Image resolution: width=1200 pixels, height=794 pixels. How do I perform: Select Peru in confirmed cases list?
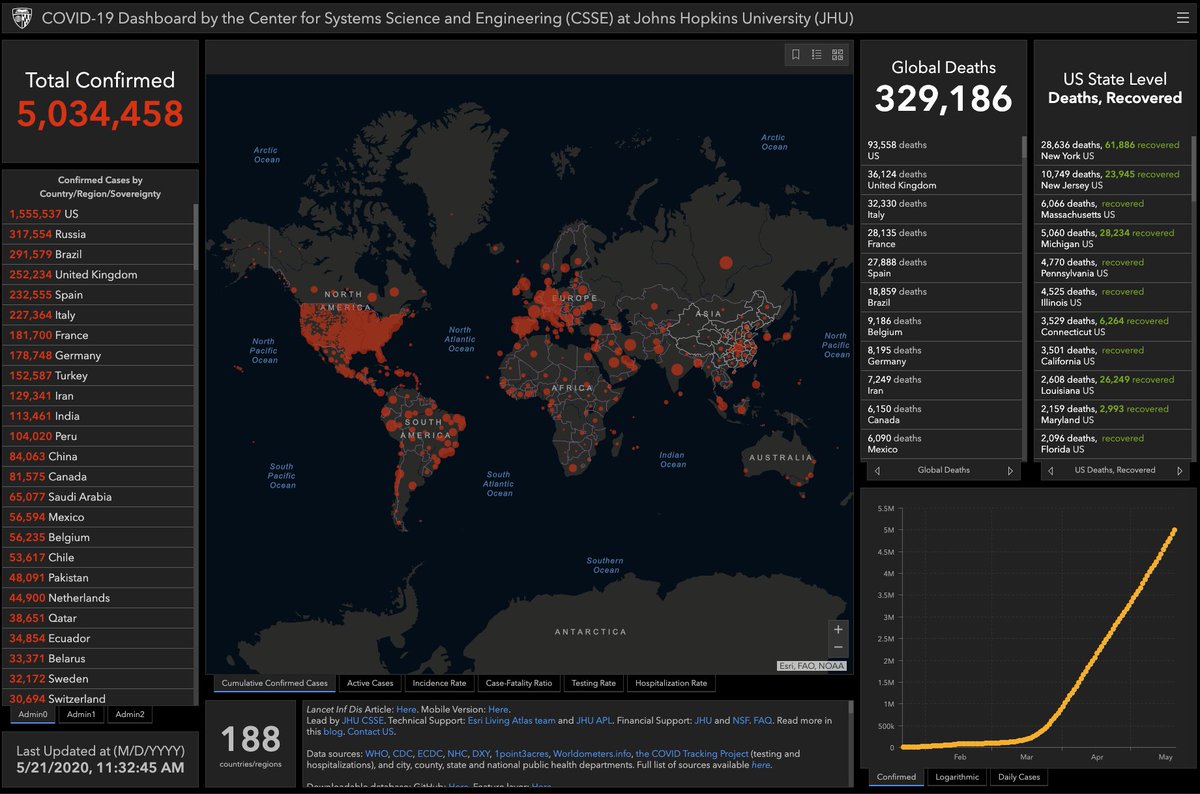pos(98,436)
